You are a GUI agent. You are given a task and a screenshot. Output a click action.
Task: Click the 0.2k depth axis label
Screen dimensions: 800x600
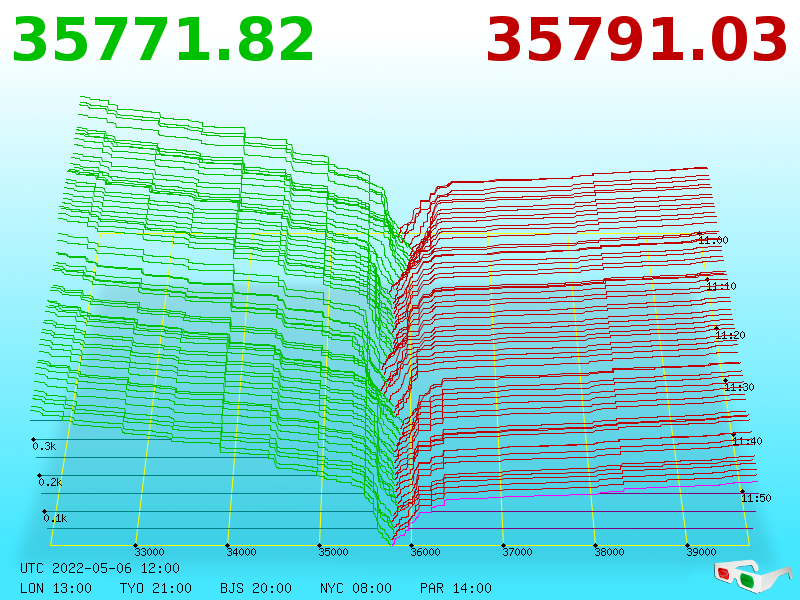[x=50, y=482]
